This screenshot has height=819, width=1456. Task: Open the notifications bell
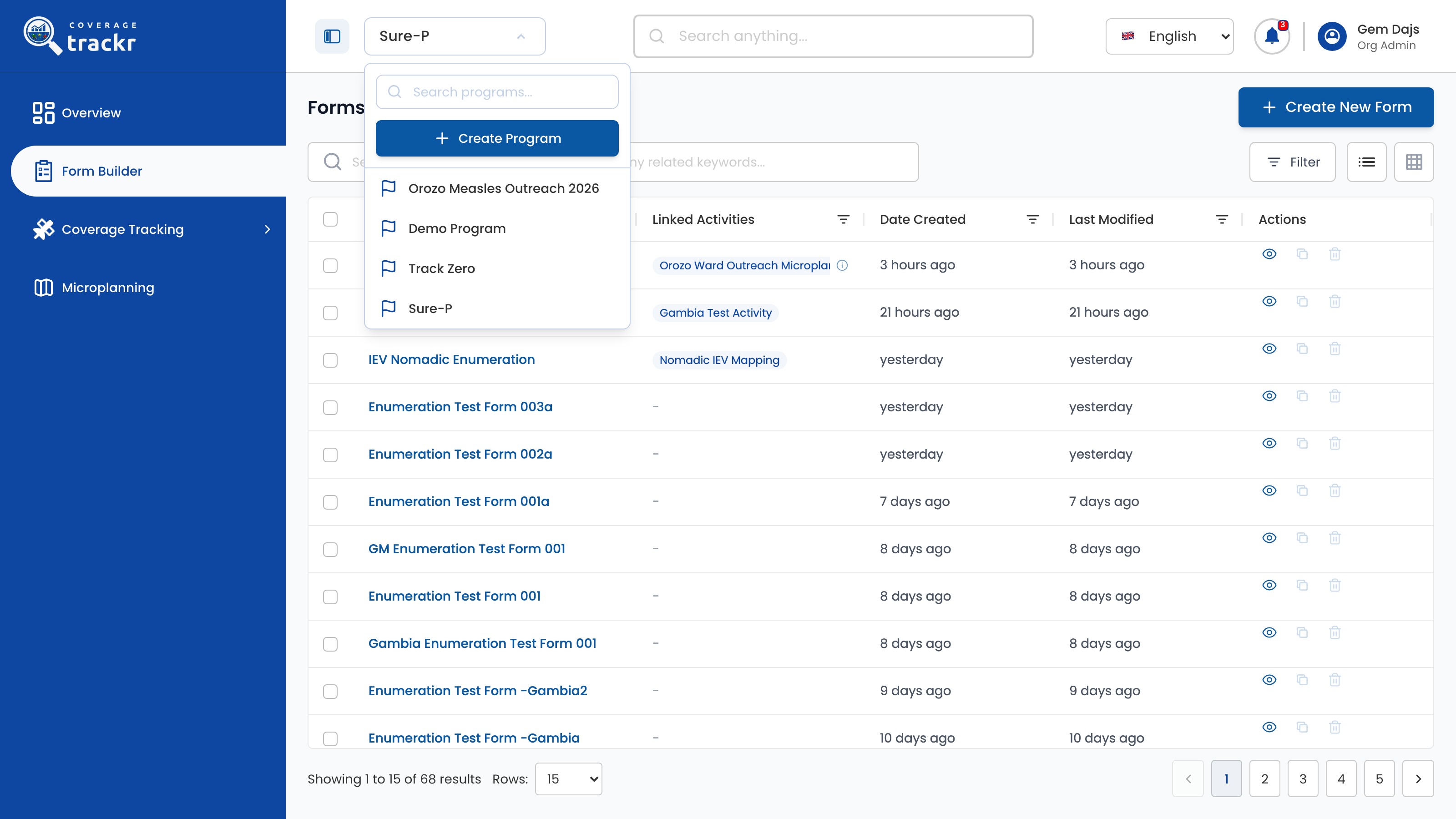1272,36
